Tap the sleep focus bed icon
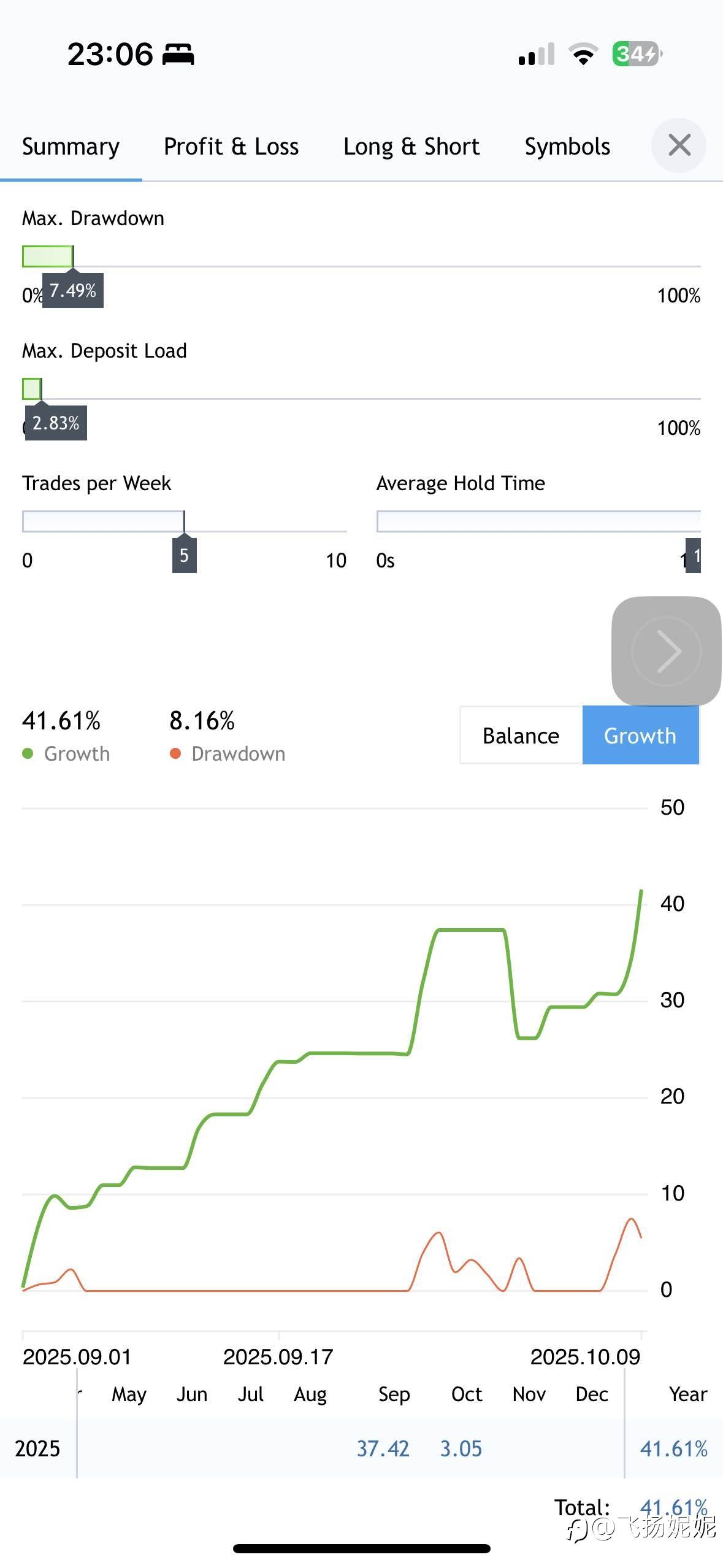Viewport: 723px width, 1568px height. [x=178, y=55]
